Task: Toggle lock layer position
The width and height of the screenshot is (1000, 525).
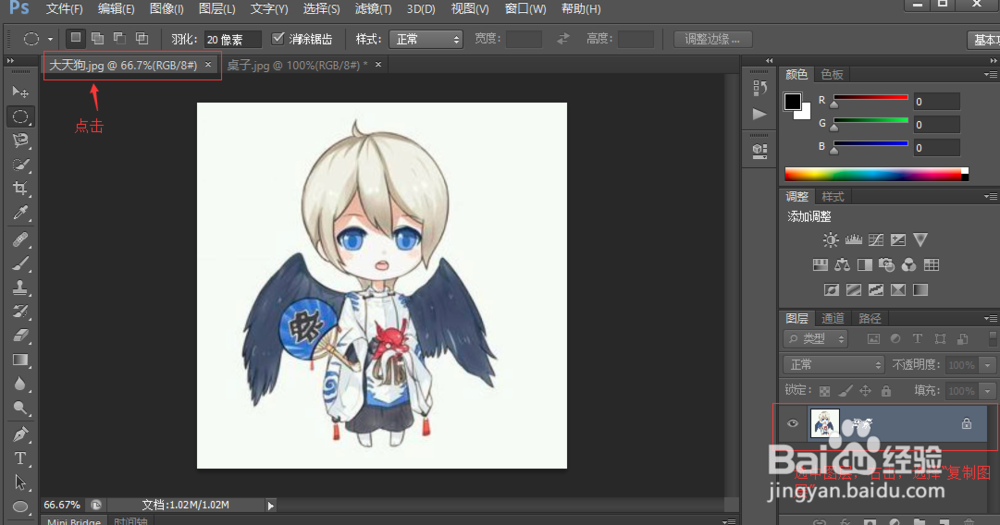Action: pyautogui.click(x=865, y=390)
